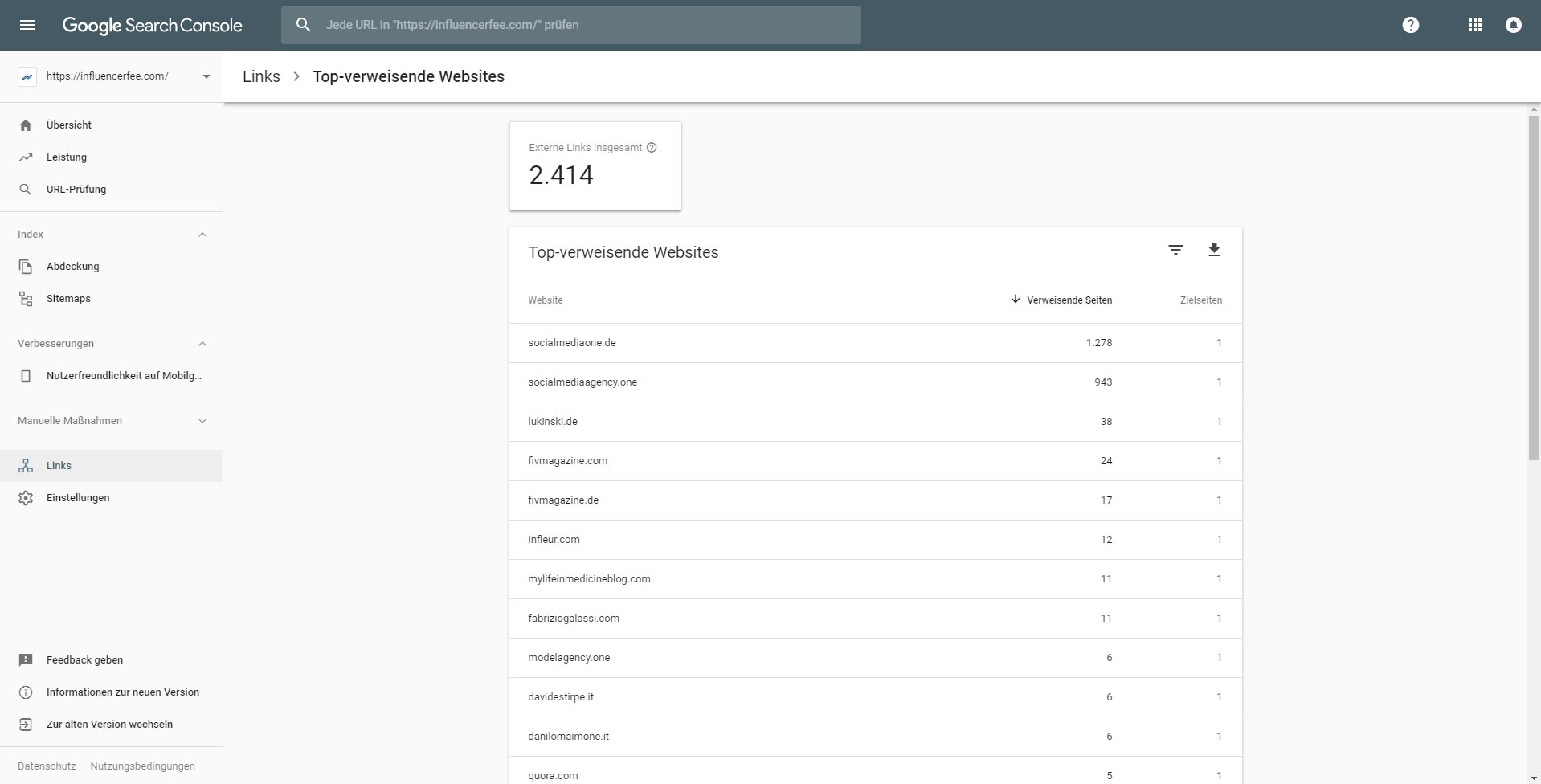Select the fivmagazine.com row
The height and width of the screenshot is (784, 1541).
[876, 461]
